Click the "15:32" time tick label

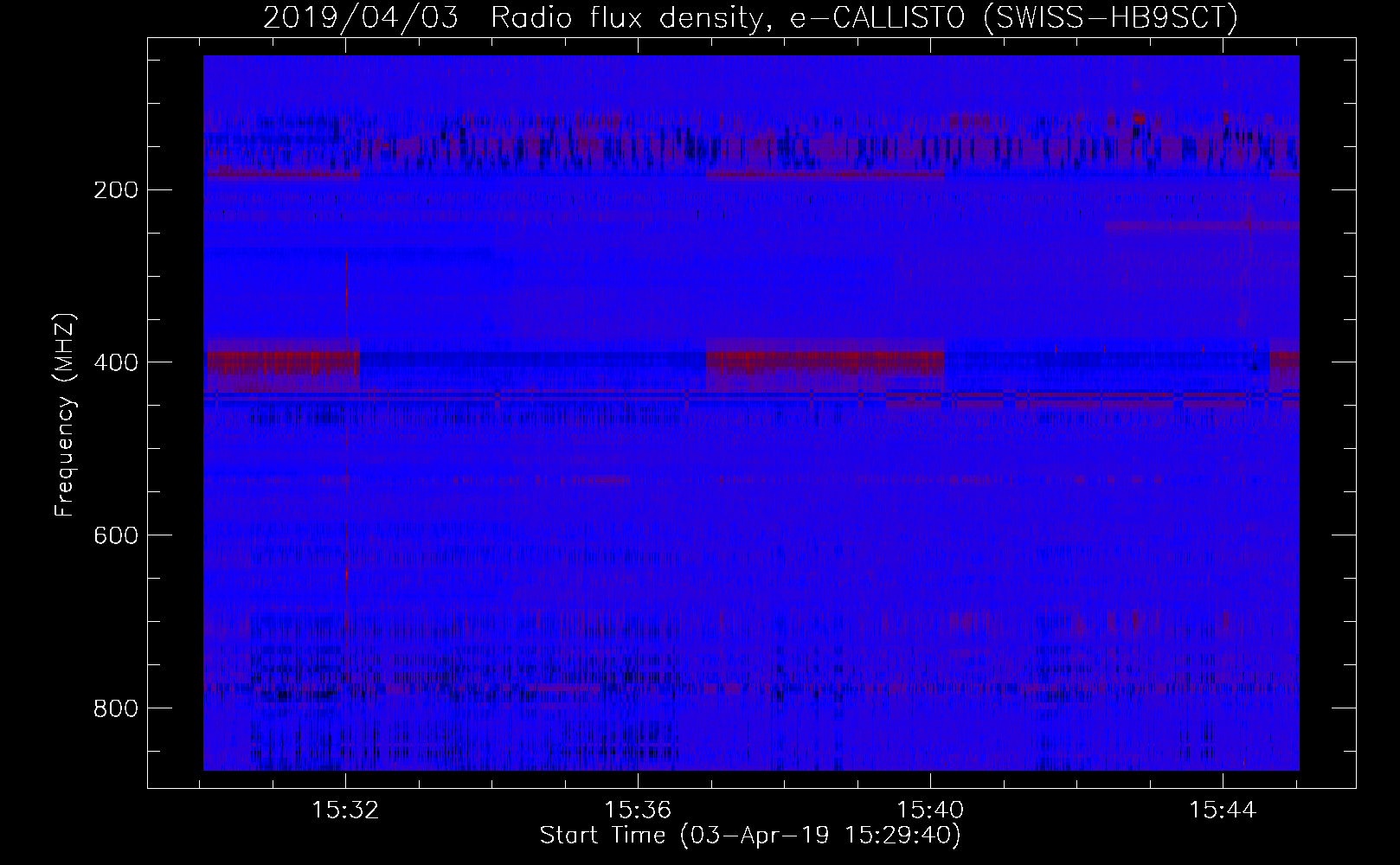tap(345, 811)
